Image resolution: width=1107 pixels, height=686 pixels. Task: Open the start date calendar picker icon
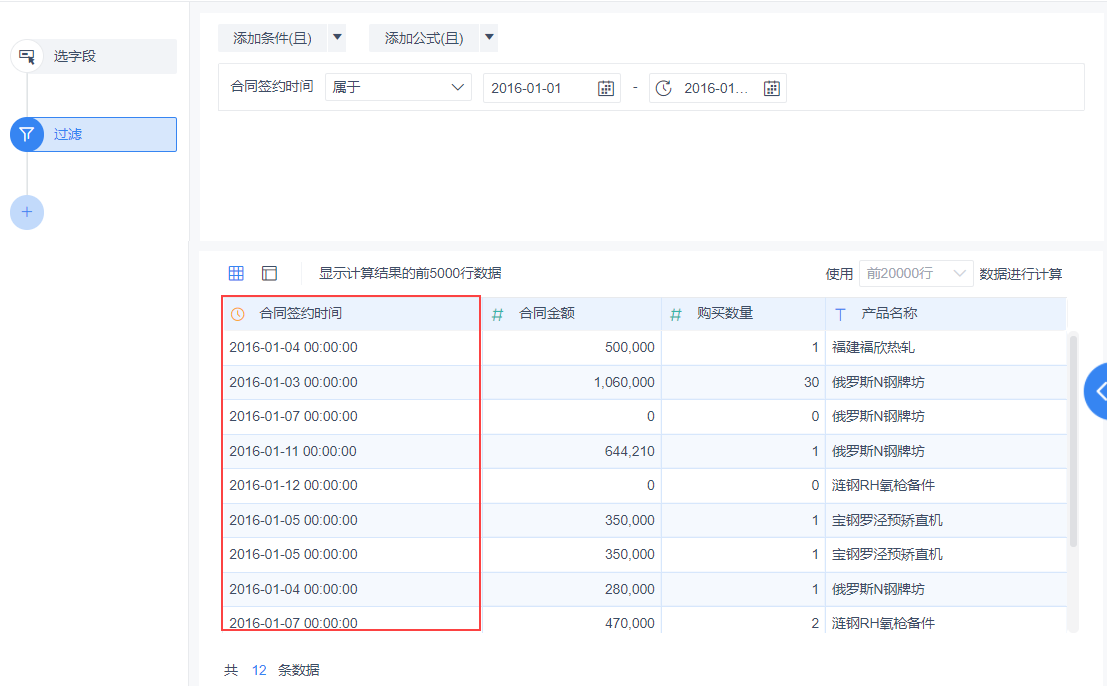click(x=606, y=88)
